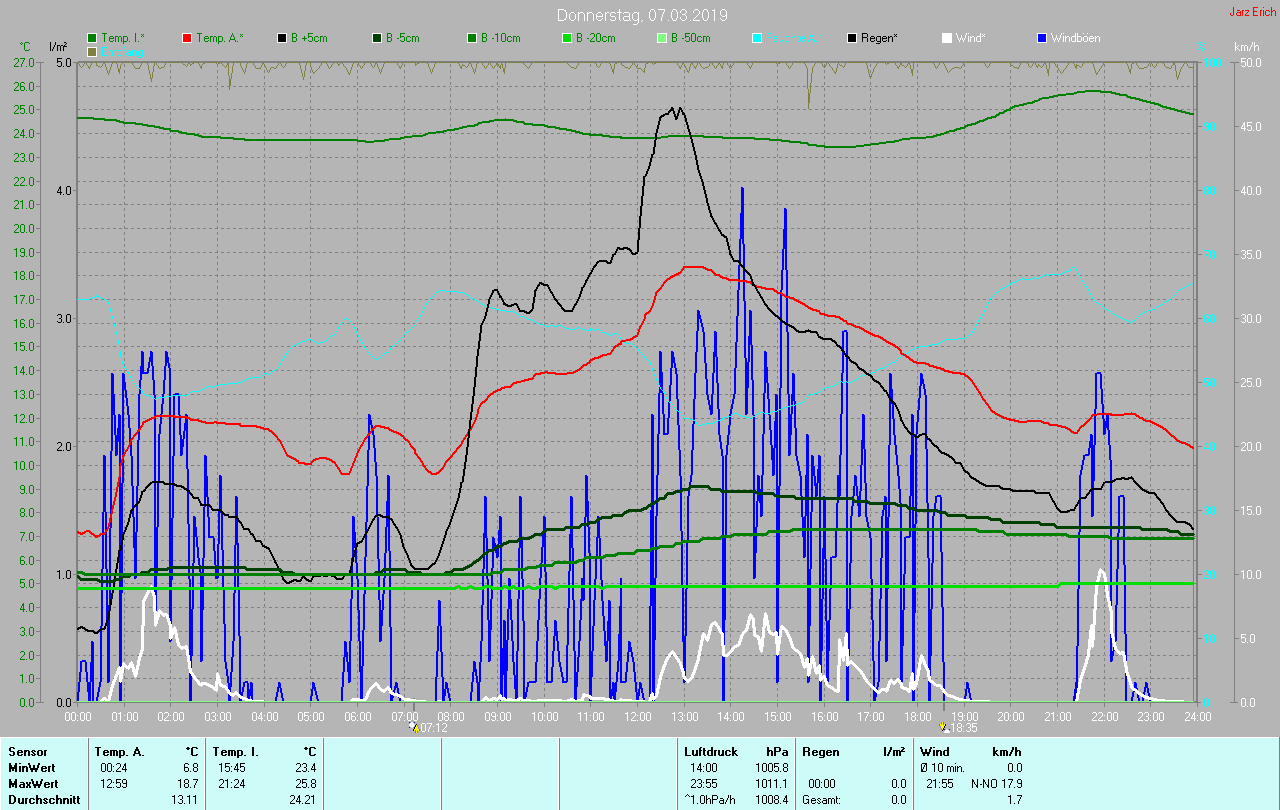Click the red Temp. A.* legend swatch
Viewport: 1280px width, 810px height.
(x=187, y=38)
